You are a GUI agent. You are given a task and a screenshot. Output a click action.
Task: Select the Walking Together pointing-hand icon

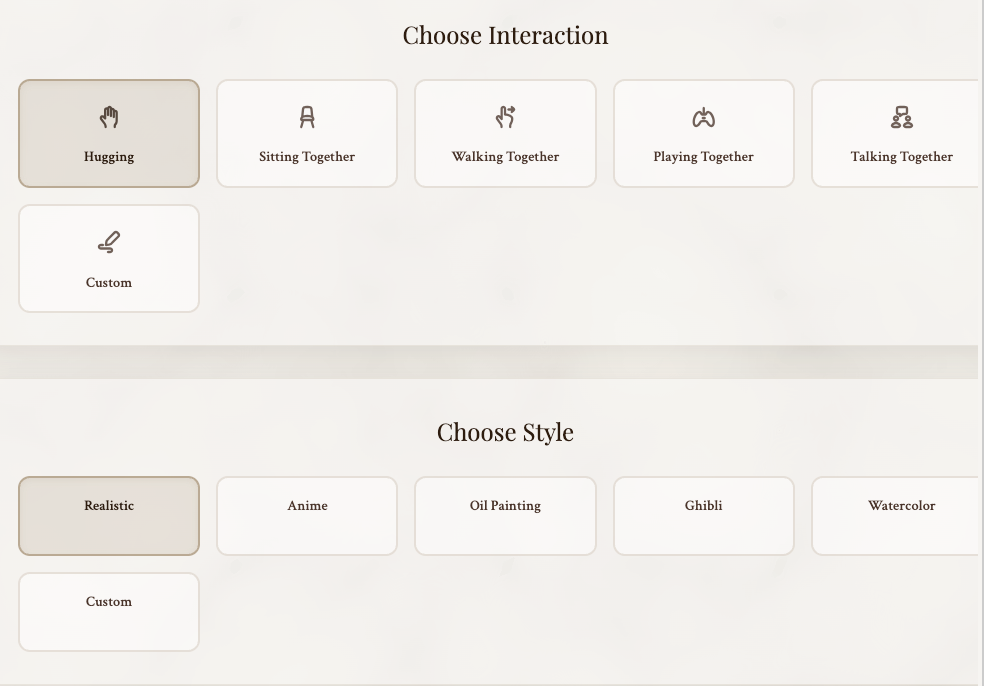coord(505,118)
